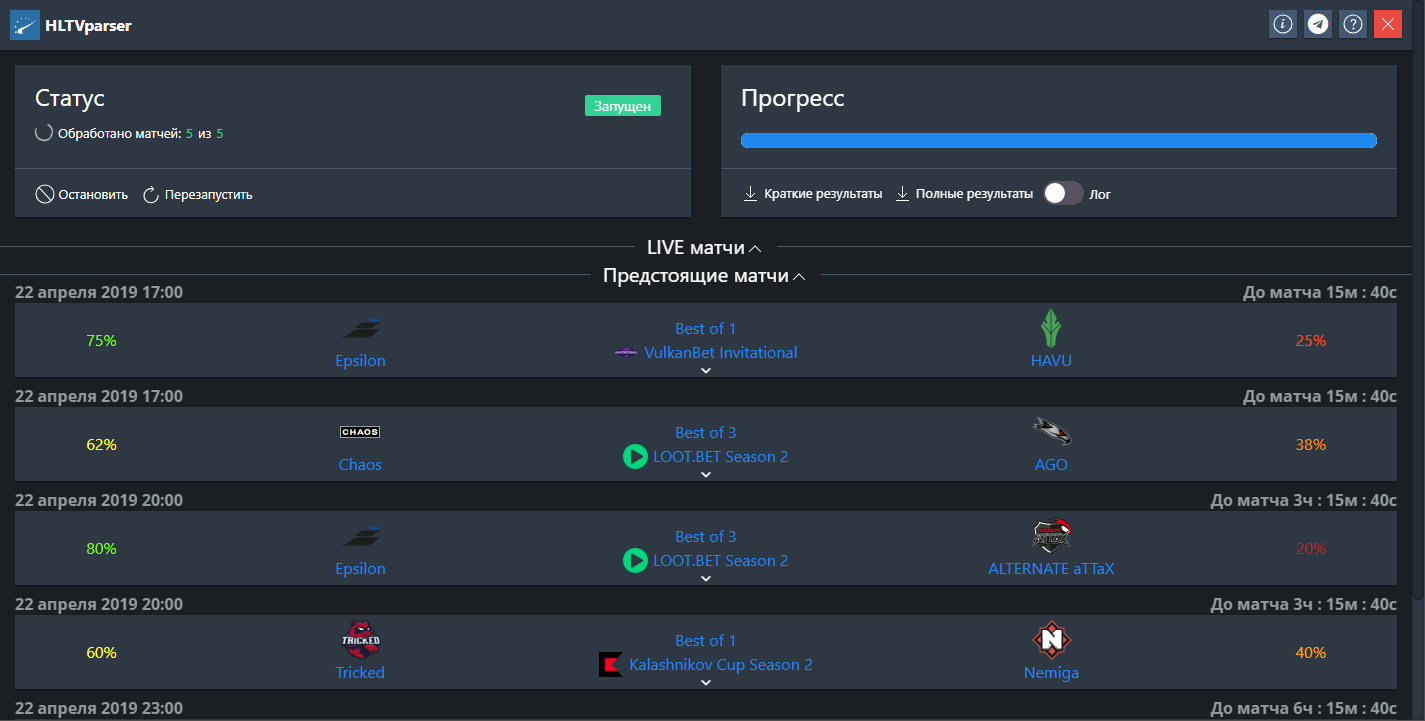Image resolution: width=1425 pixels, height=721 pixels.
Task: Open Epsilon team link in ALTERNATE aTTaX match
Action: (360, 569)
